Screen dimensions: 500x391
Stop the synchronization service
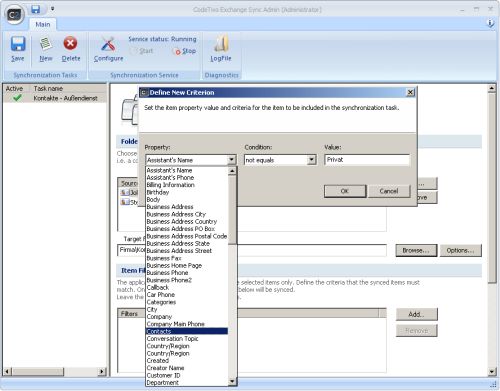point(185,51)
